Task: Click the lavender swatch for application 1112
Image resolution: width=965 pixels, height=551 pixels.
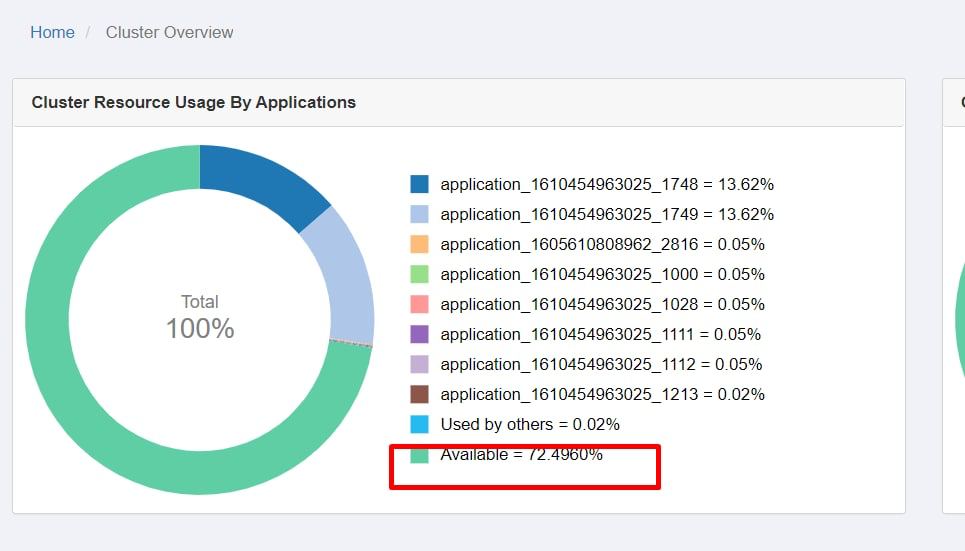Action: click(420, 364)
